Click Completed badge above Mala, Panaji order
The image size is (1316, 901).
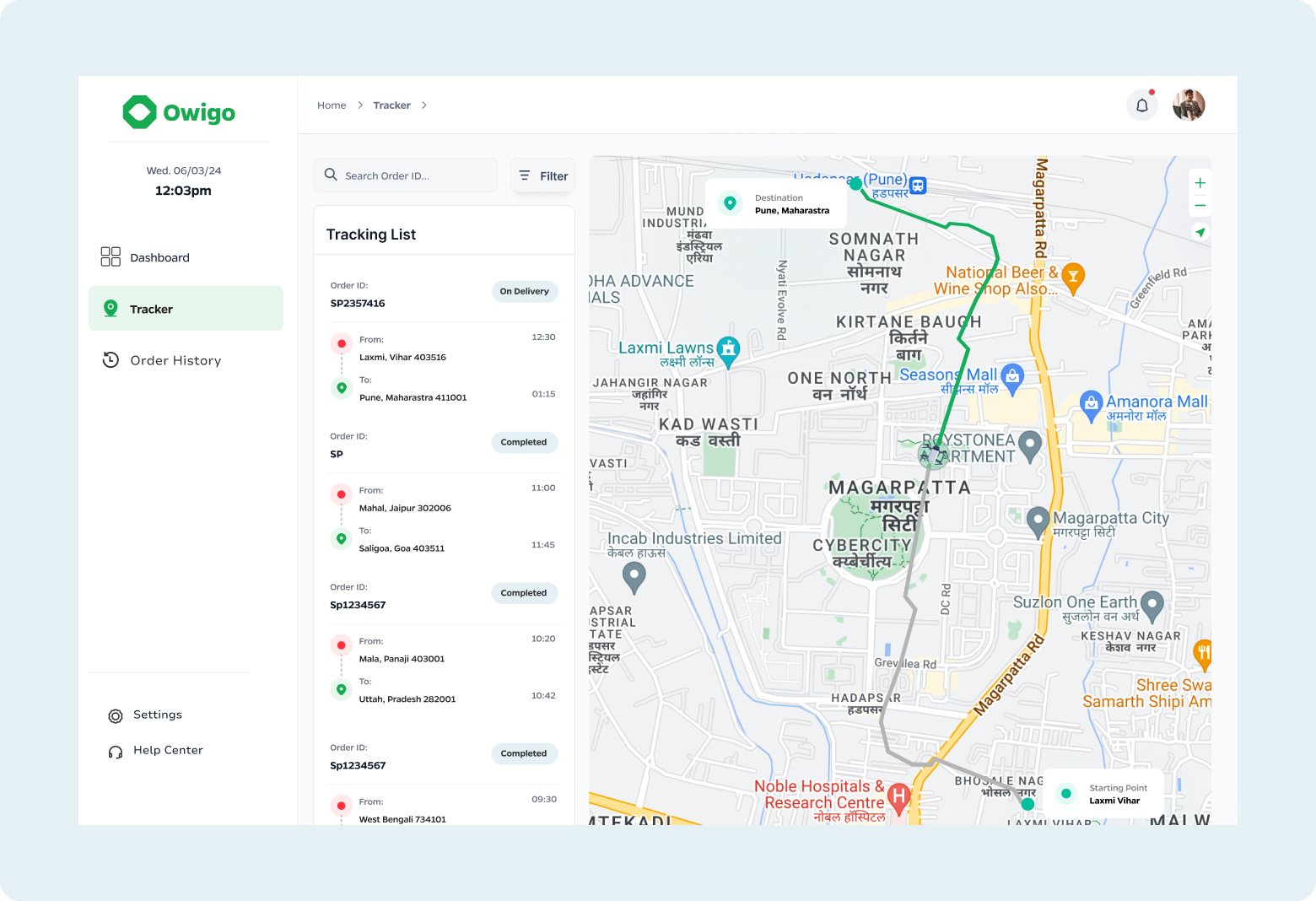525,593
